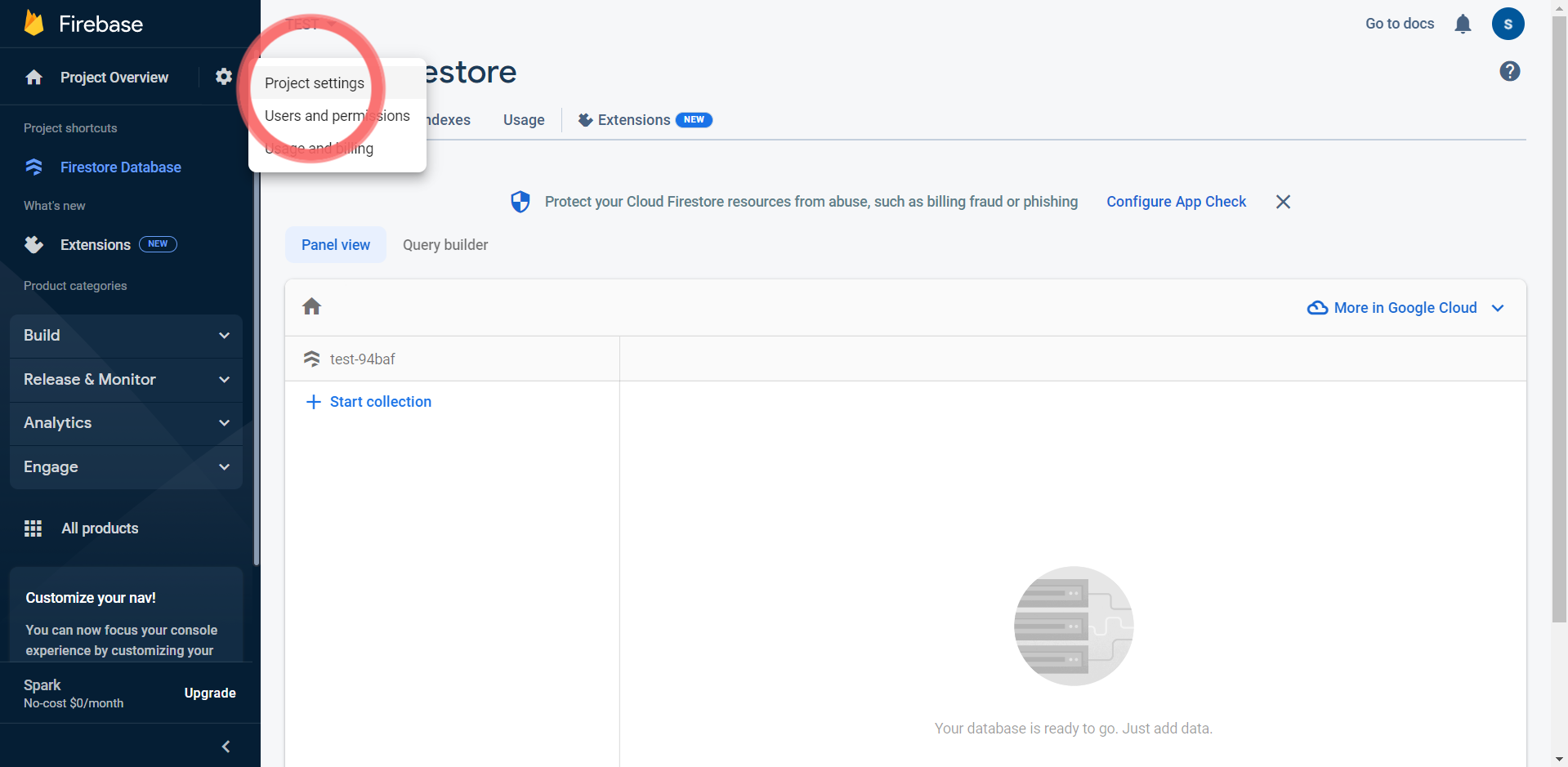Click the help question mark icon
The image size is (1568, 767).
coord(1510,71)
